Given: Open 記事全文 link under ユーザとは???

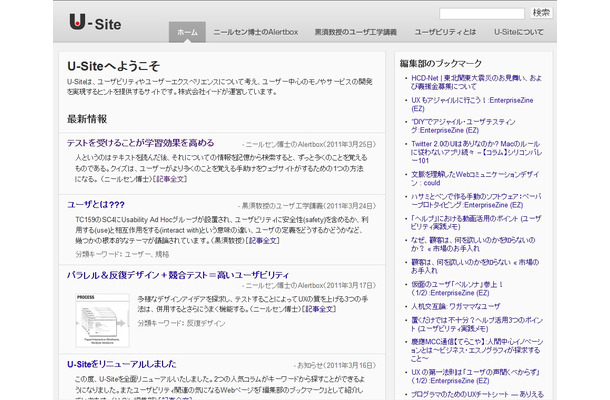Looking at the screenshot, I should 263,240.
